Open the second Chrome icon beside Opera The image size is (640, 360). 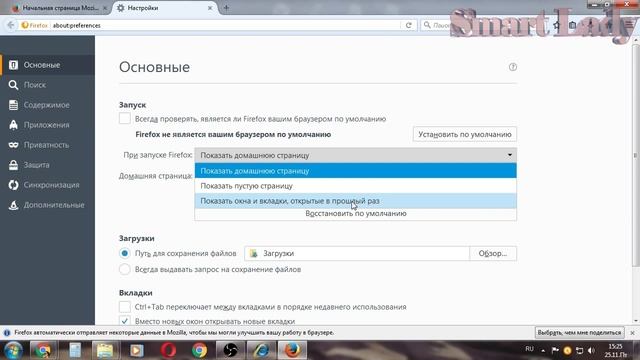tap(199, 350)
